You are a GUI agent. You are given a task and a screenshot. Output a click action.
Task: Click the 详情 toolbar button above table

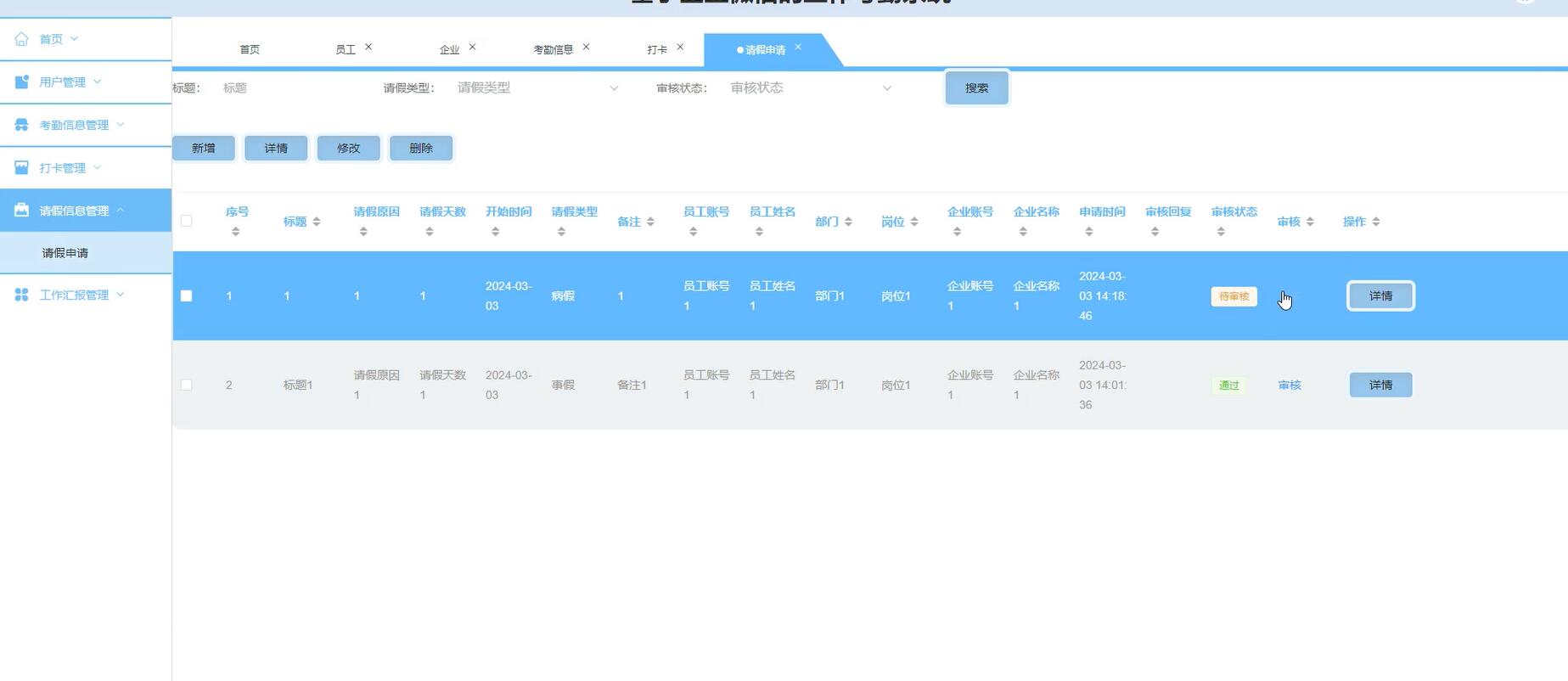pyautogui.click(x=276, y=148)
